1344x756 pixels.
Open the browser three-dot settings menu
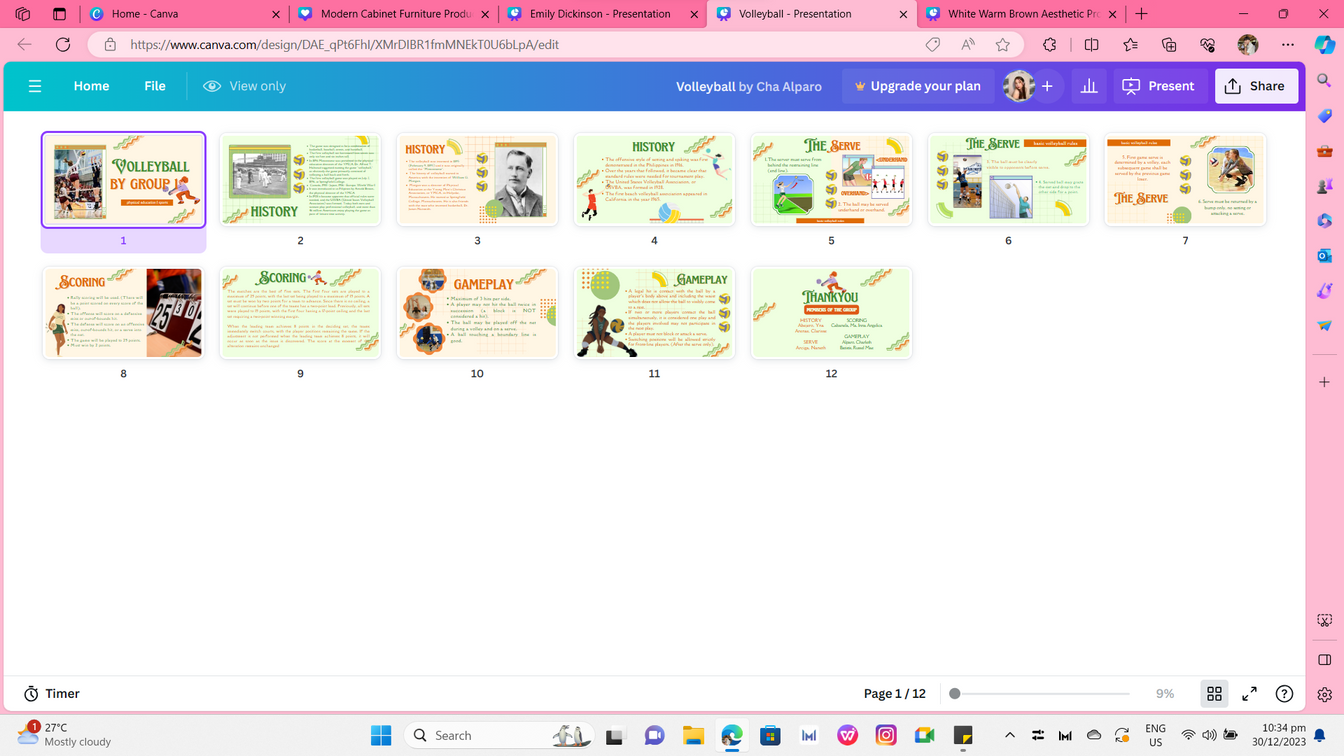point(1288,44)
